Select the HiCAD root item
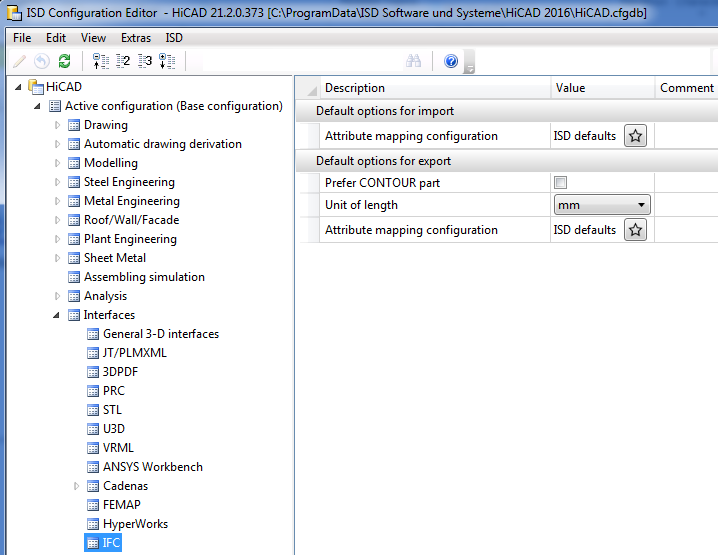 click(64, 87)
